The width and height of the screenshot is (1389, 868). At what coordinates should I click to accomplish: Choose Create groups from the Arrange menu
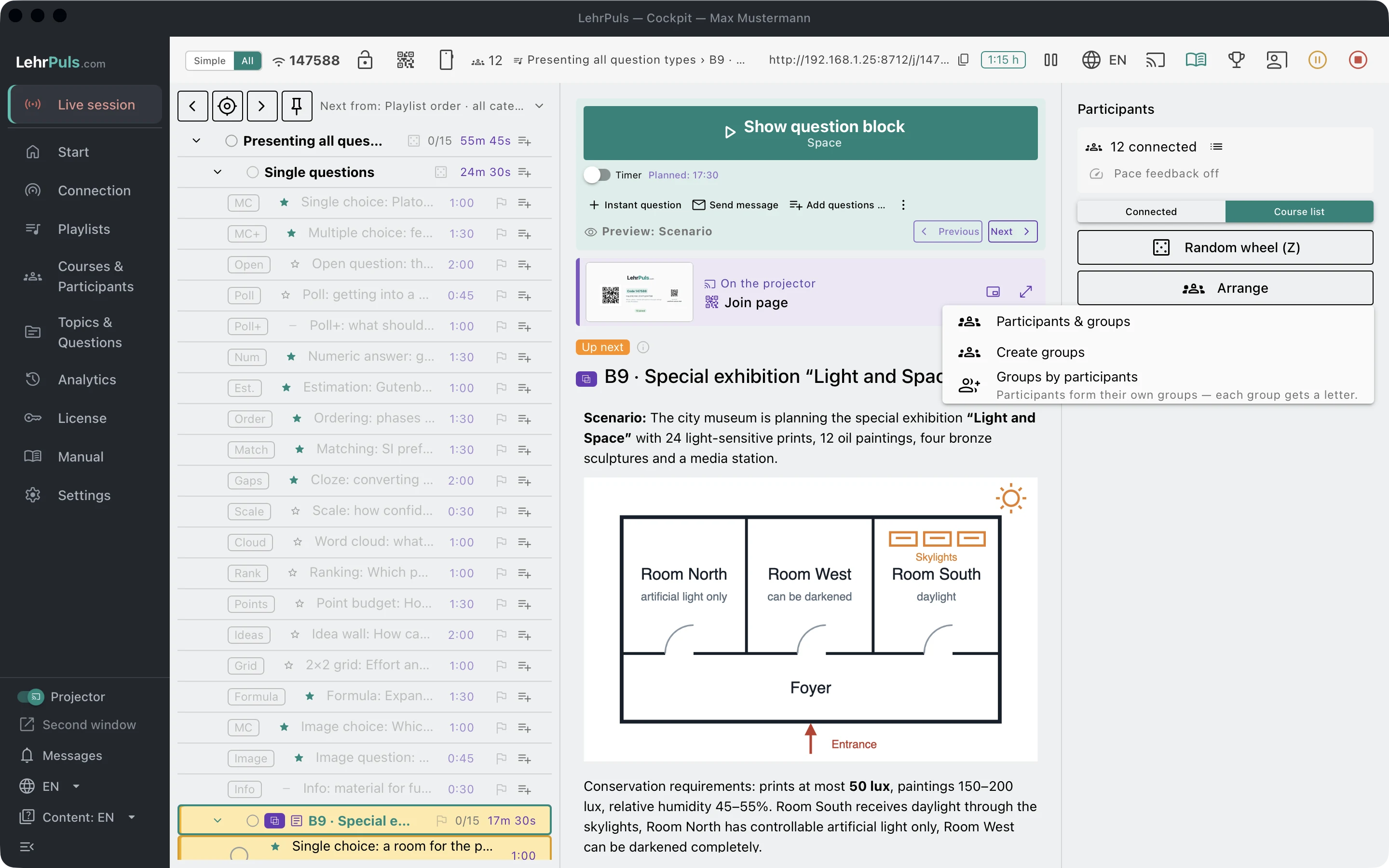pos(1040,352)
